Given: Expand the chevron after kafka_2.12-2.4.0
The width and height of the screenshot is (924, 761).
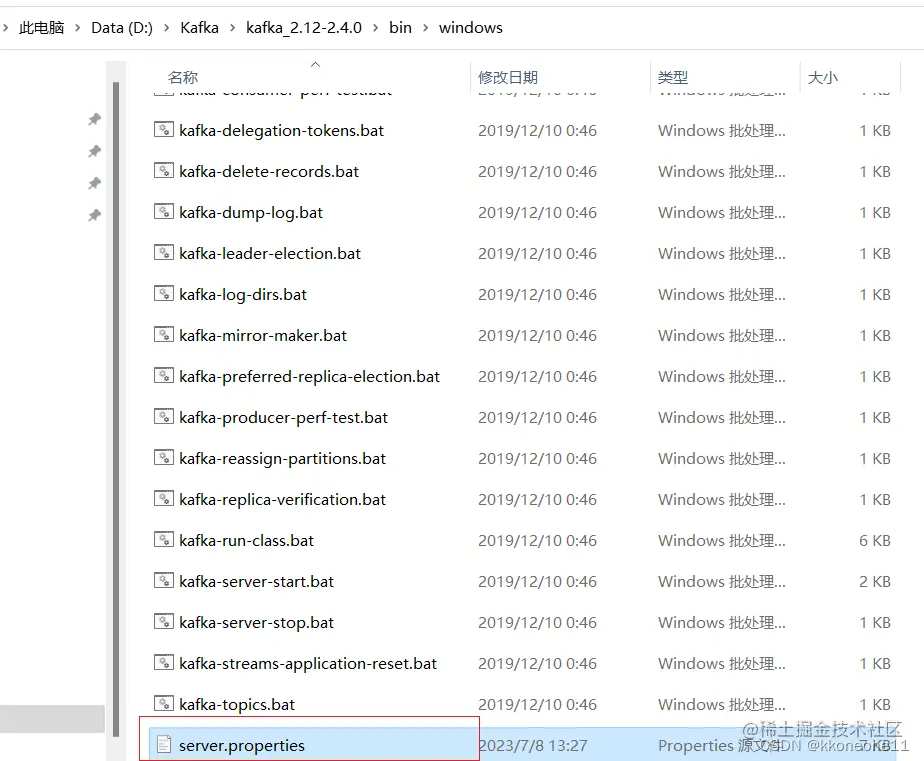Looking at the screenshot, I should click(375, 28).
